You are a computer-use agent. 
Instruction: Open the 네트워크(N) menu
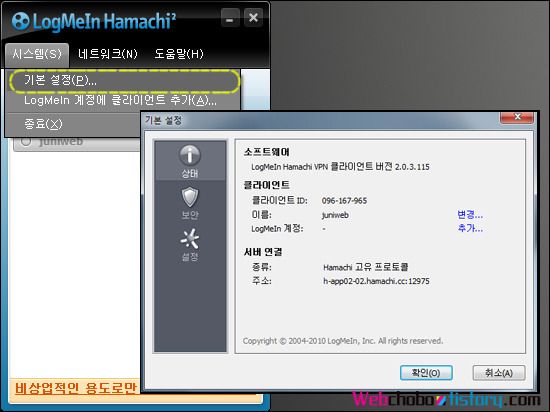point(108,54)
